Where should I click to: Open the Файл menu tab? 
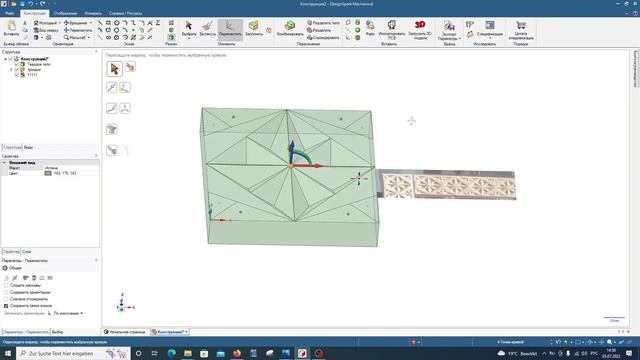tap(10, 13)
